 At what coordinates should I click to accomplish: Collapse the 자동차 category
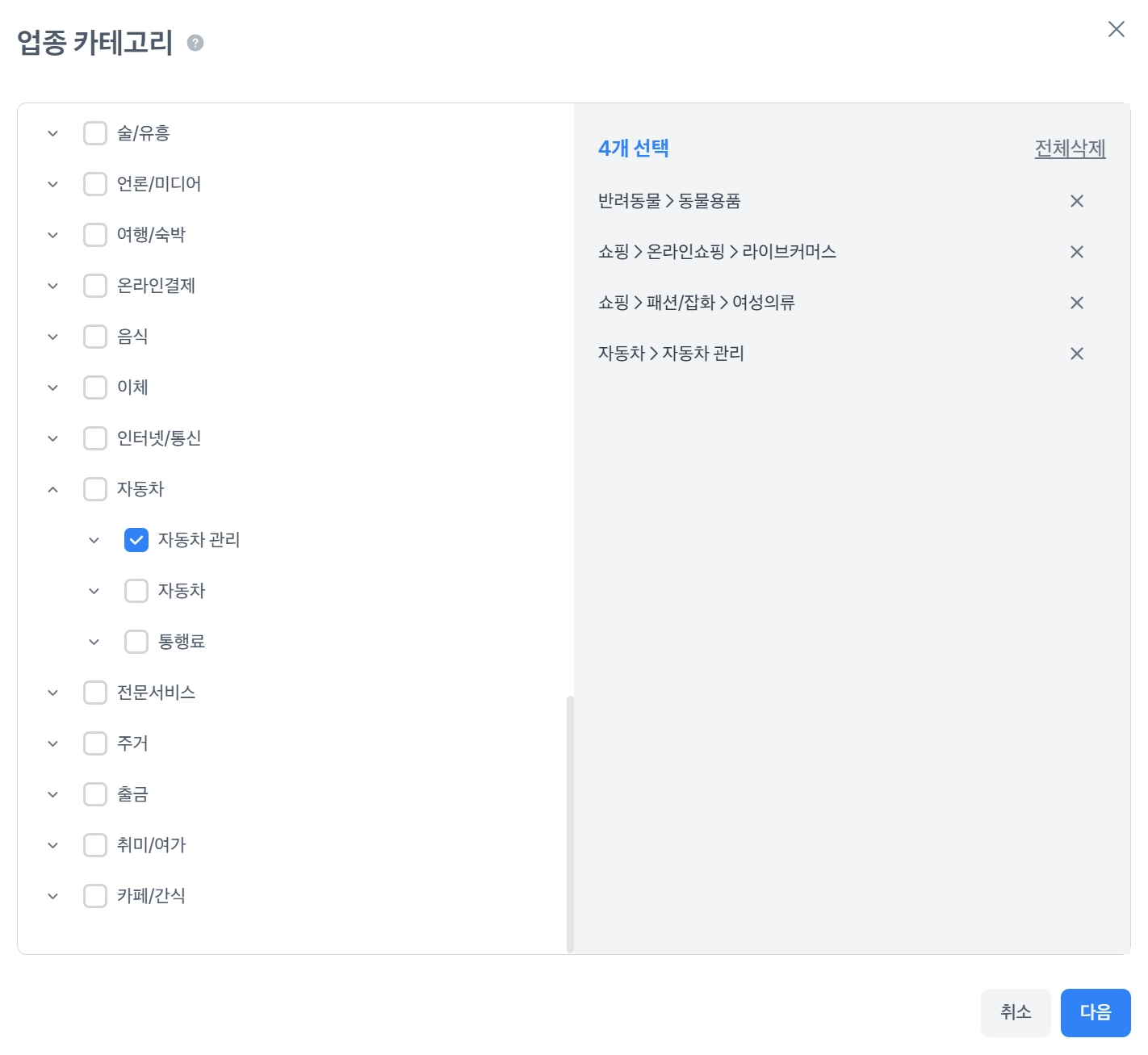[x=53, y=489]
